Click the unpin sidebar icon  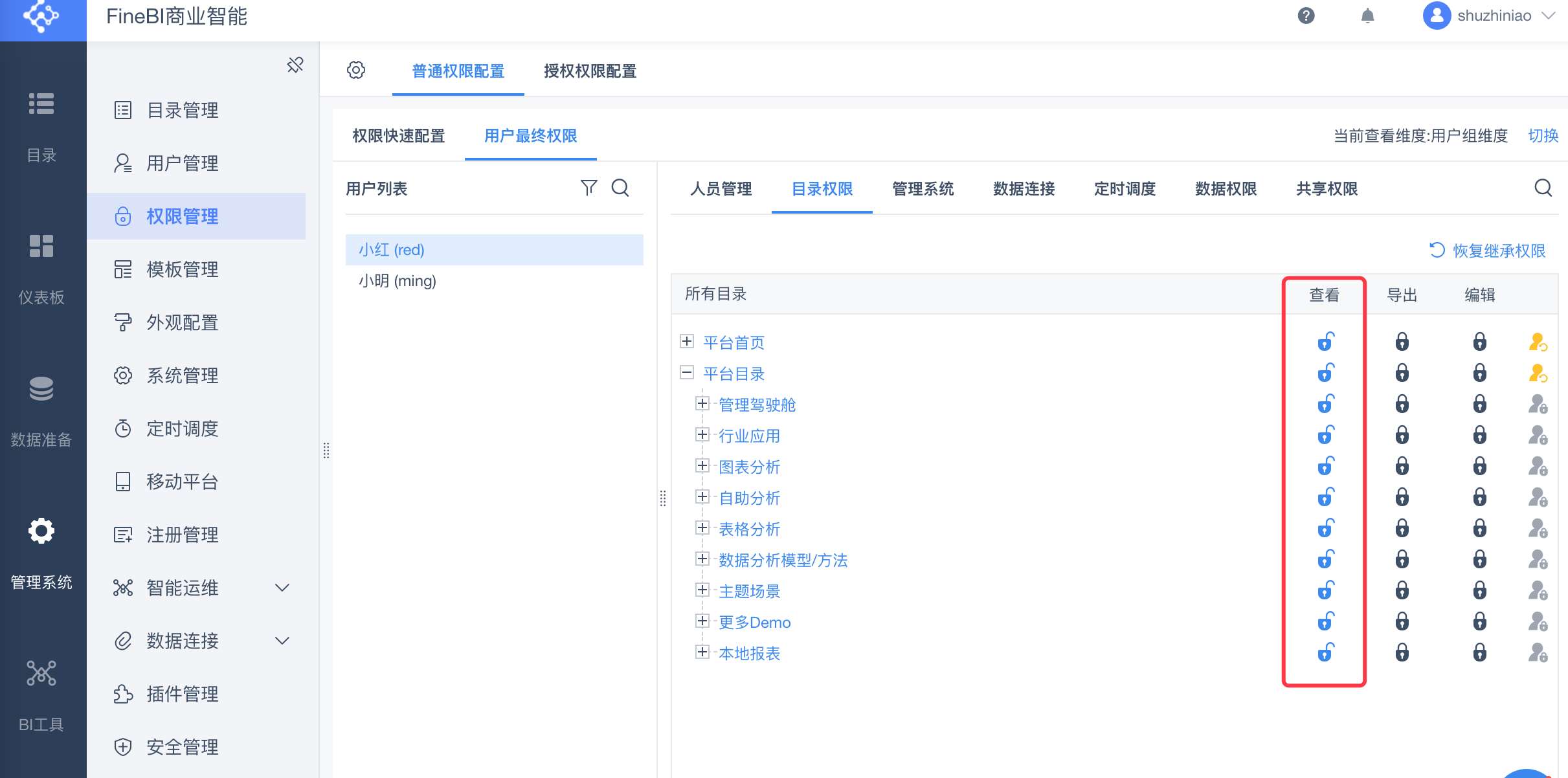[295, 65]
